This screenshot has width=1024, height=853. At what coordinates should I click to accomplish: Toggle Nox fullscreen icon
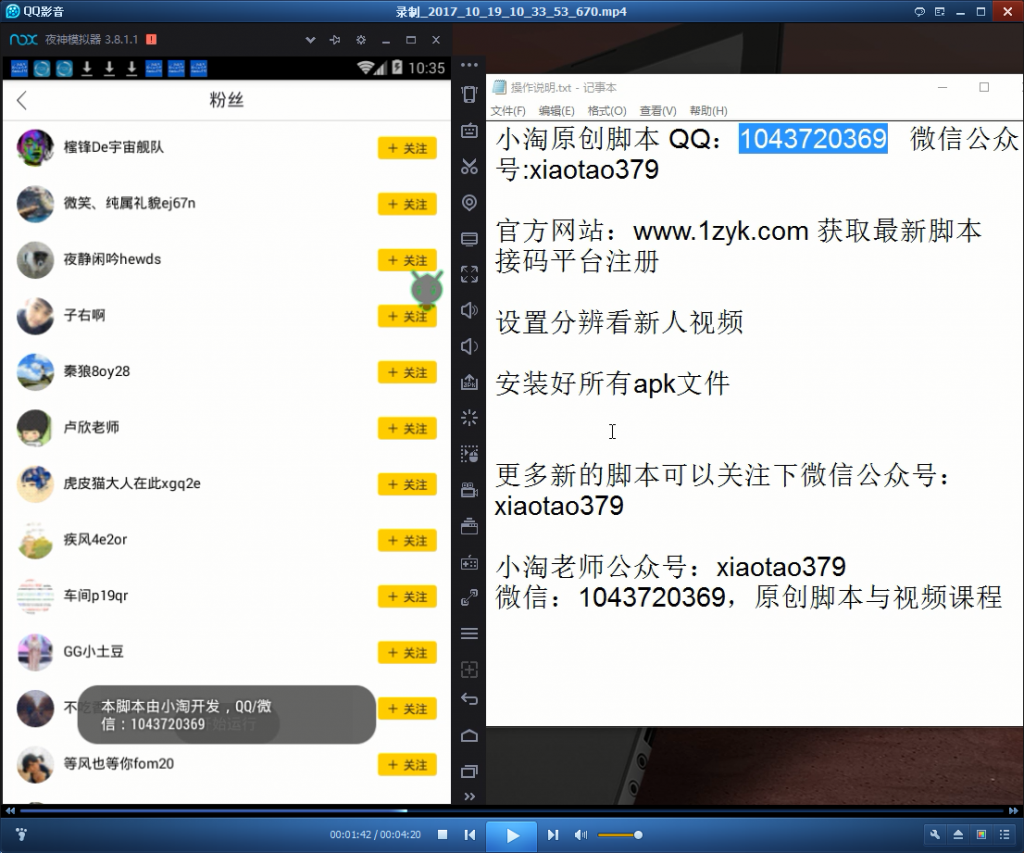pyautogui.click(x=469, y=274)
